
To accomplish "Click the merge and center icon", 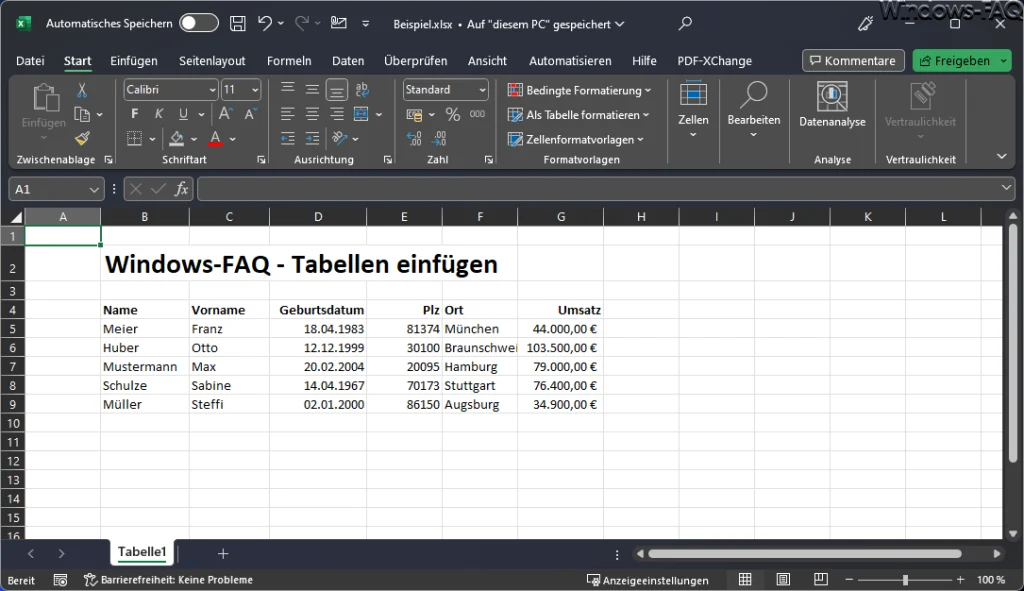I will (x=361, y=114).
